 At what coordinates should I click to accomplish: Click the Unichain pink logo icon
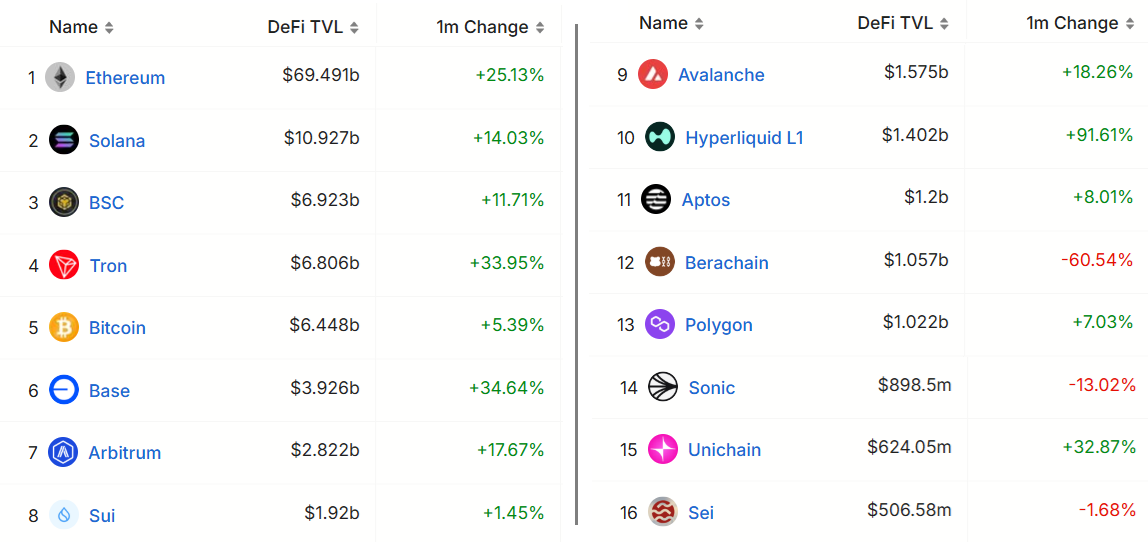(663, 450)
